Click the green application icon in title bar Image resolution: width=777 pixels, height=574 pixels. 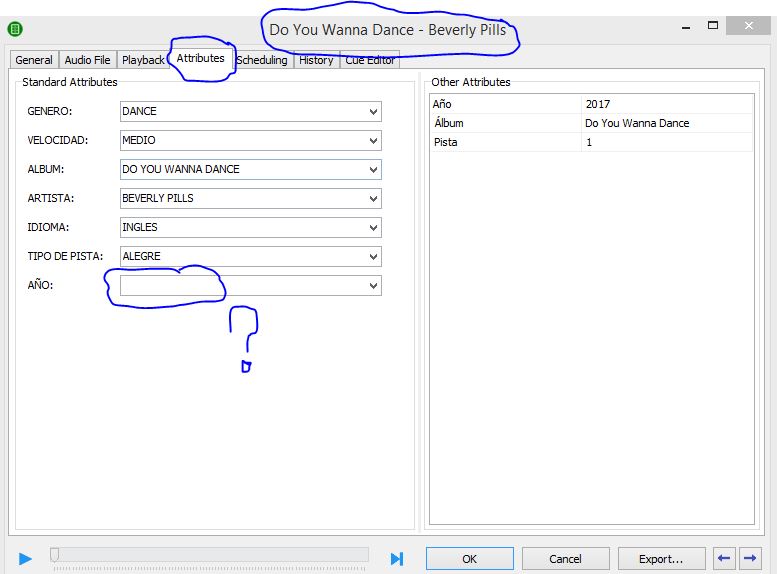(15, 29)
